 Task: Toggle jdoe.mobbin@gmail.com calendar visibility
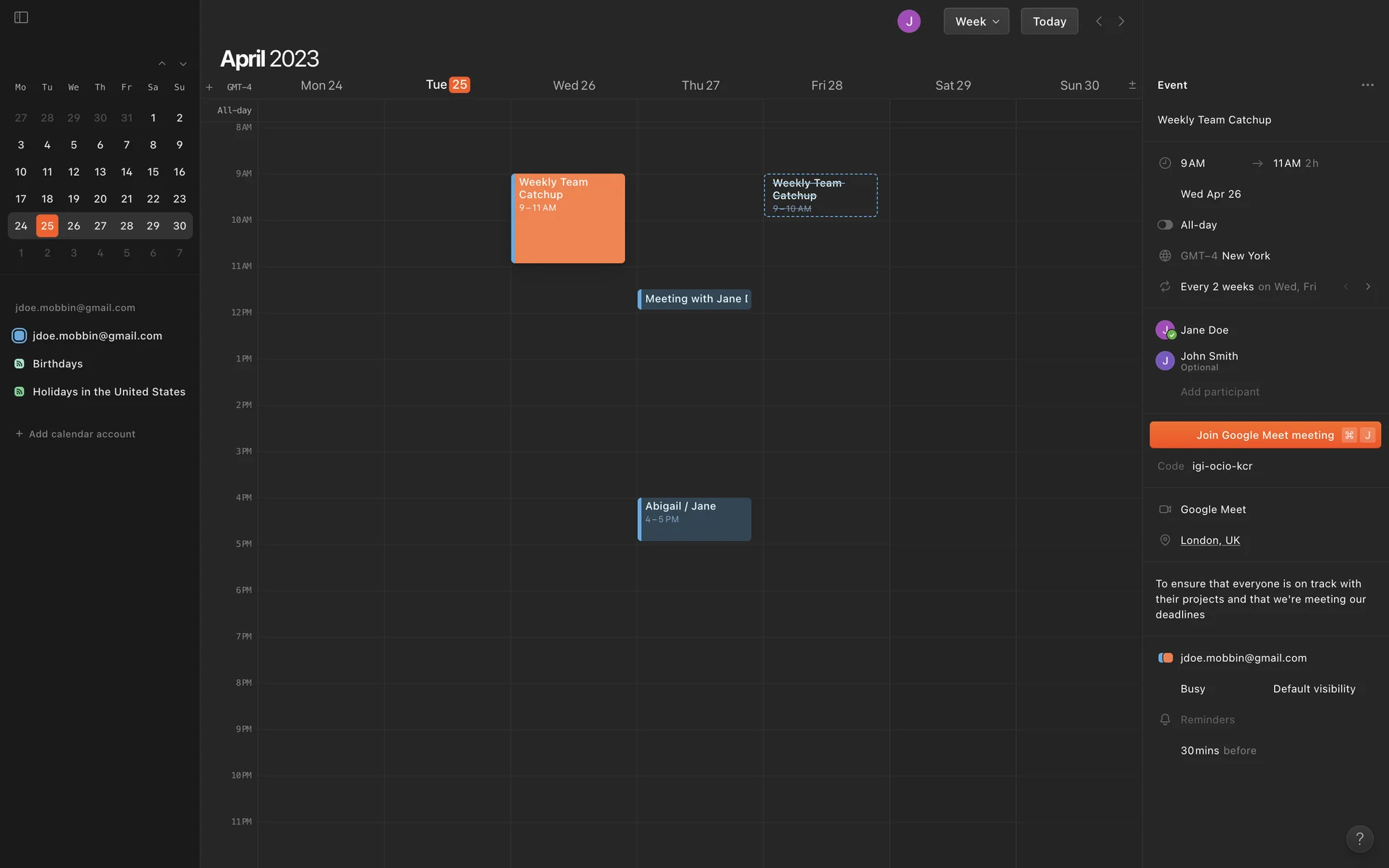[x=20, y=336]
